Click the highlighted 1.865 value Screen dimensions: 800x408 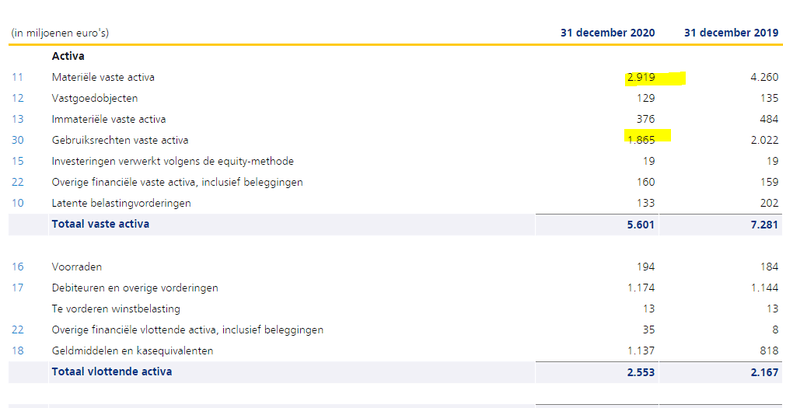click(x=641, y=140)
